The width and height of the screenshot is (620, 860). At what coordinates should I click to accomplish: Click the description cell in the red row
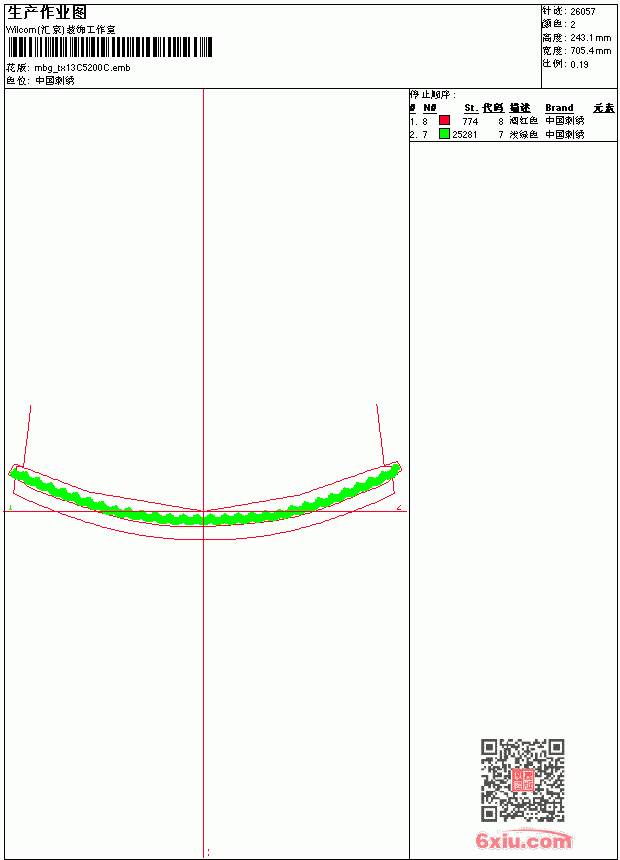pos(523,121)
